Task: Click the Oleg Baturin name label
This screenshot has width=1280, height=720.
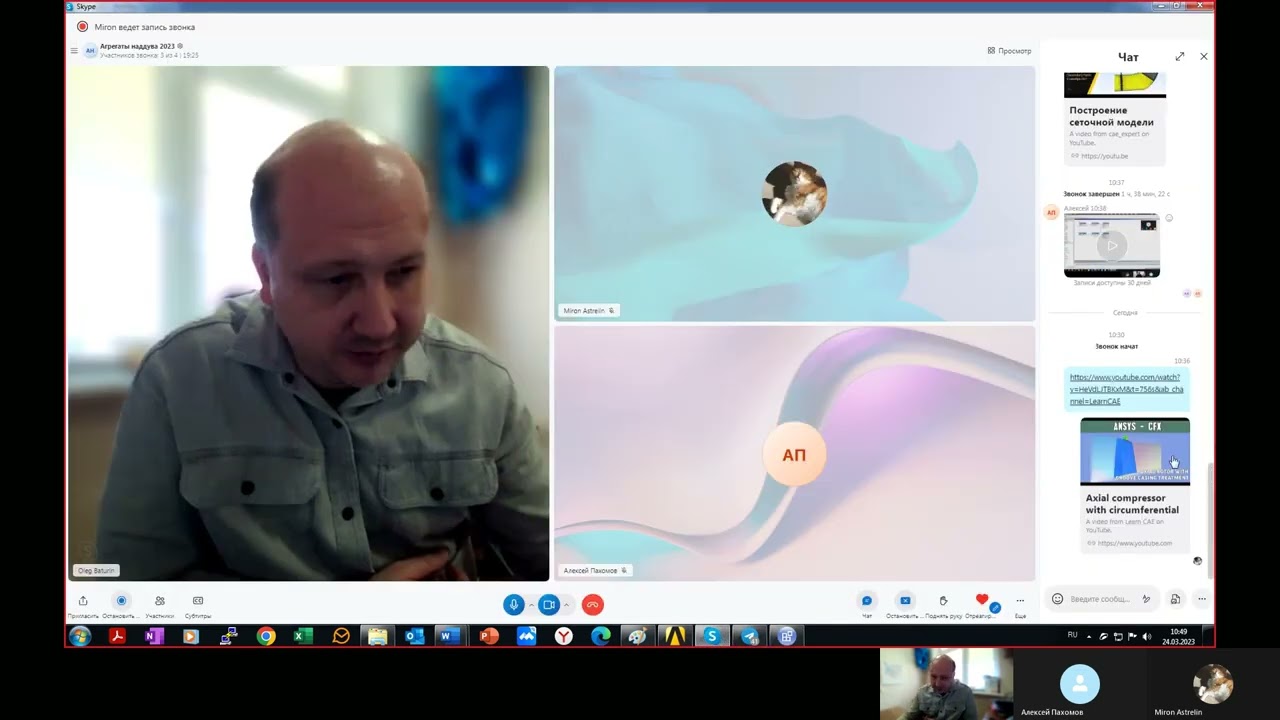Action: [x=95, y=570]
